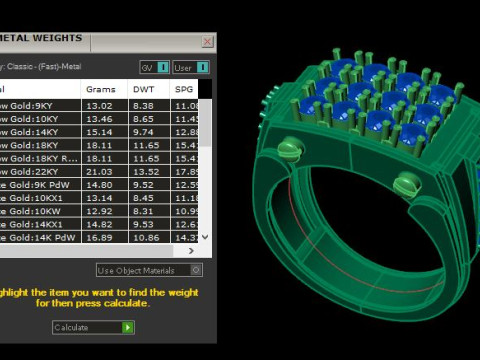The image size is (480, 360).
Task: Click the scroll right arrow of table
Action: point(191,251)
